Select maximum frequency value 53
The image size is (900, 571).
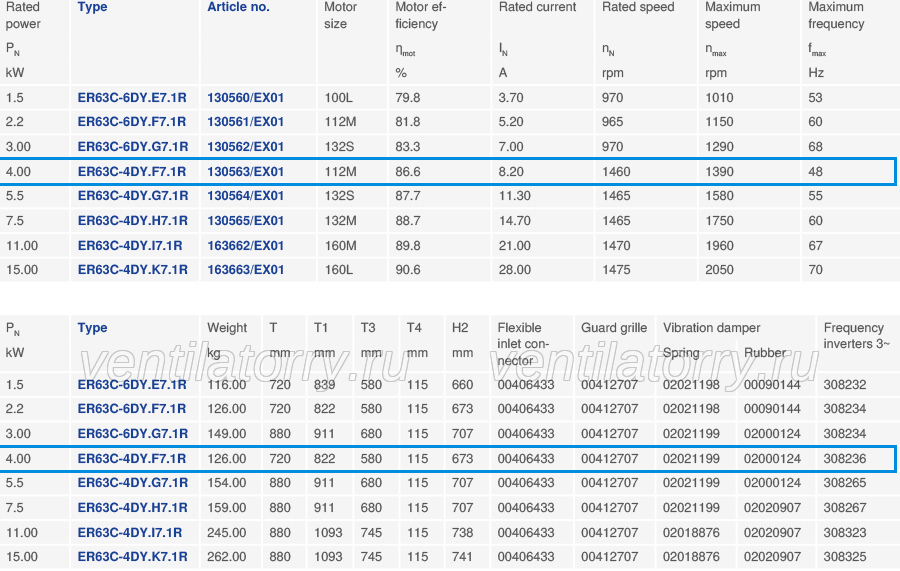click(815, 98)
